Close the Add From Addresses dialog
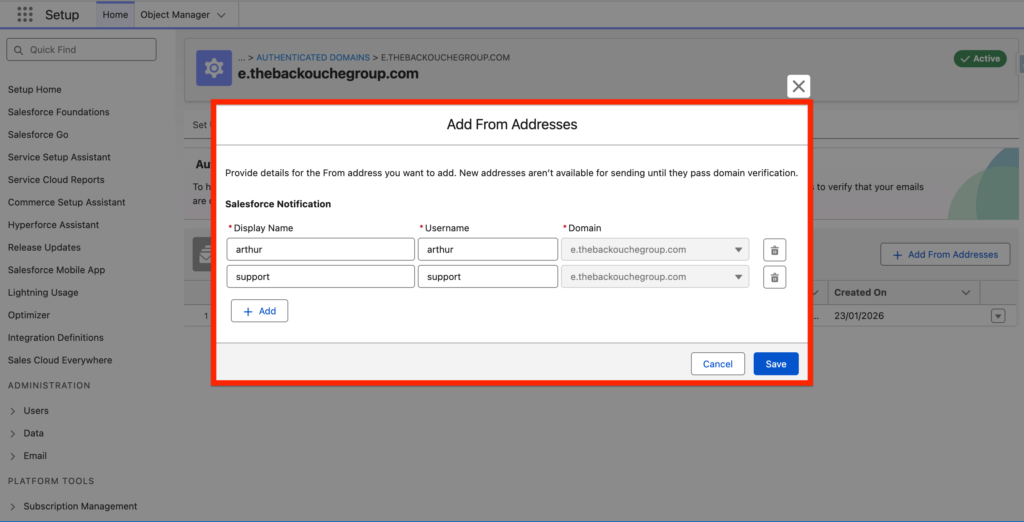Image resolution: width=1024 pixels, height=522 pixels. (798, 87)
